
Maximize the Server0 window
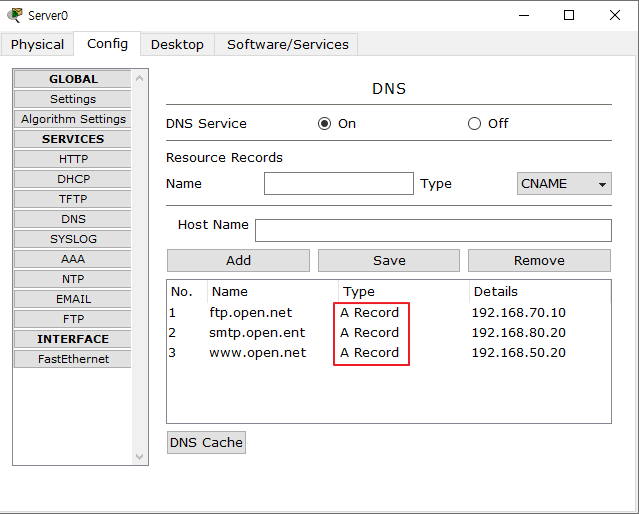tap(569, 15)
